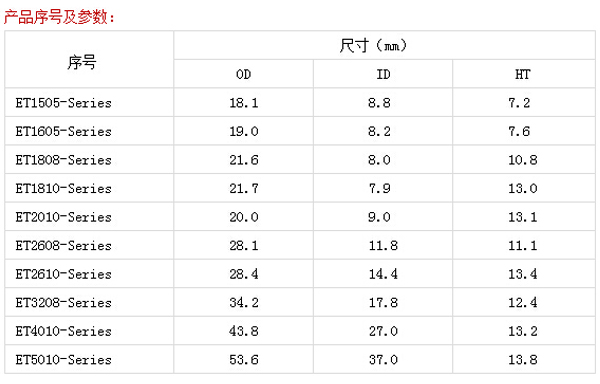Image resolution: width=600 pixels, height=384 pixels.
Task: Select the ET2610-Series cell
Action: 64,274
